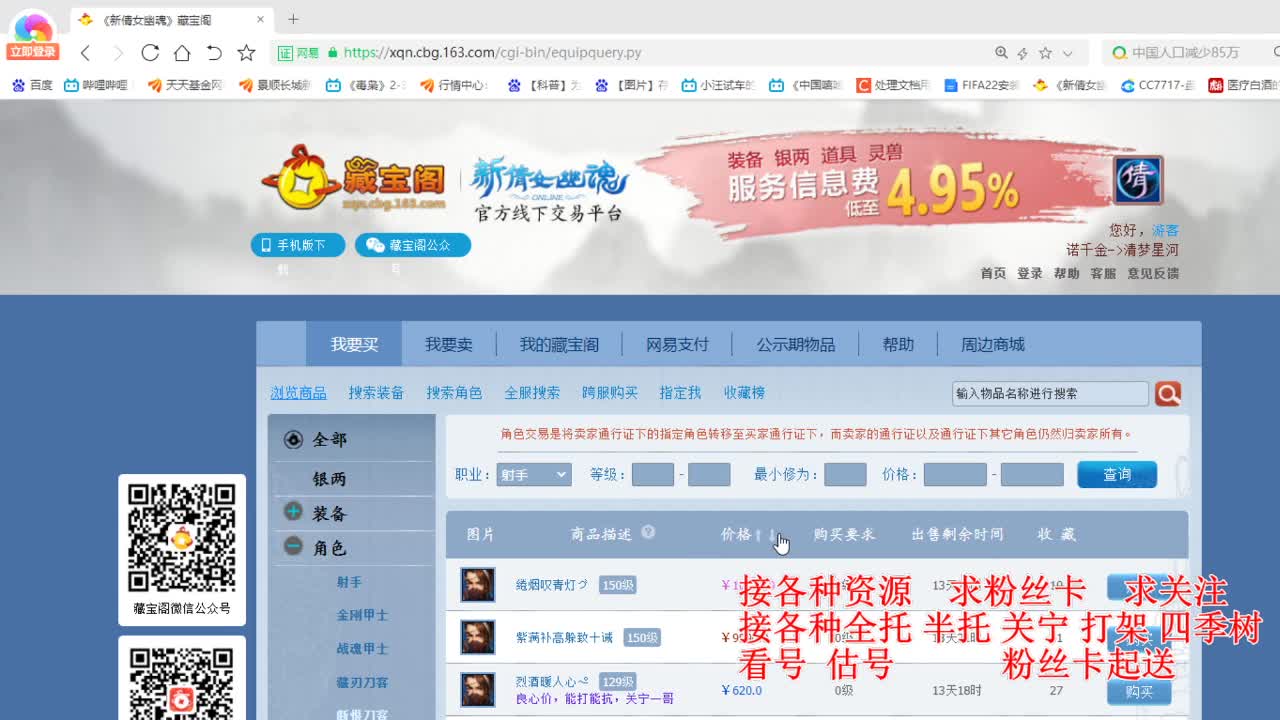Open a new tab with plus

click(x=293, y=19)
